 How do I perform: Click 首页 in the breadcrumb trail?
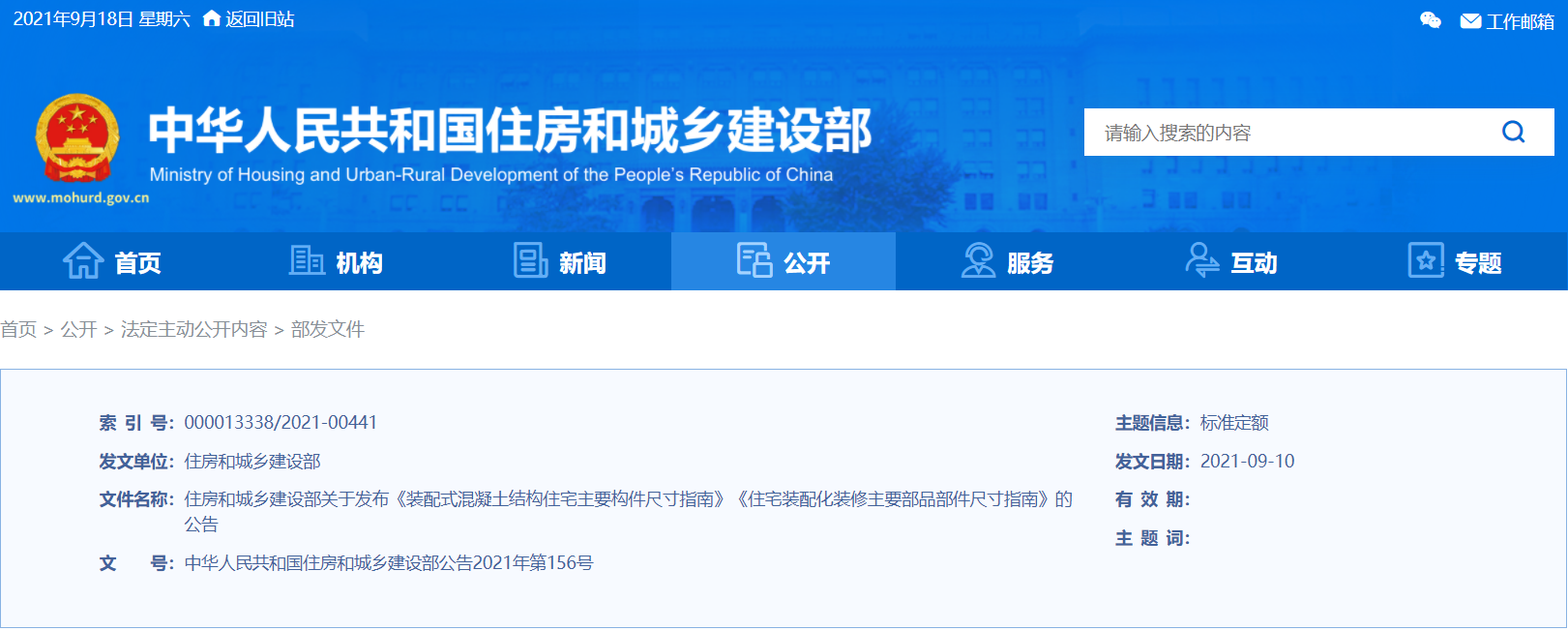(x=18, y=330)
